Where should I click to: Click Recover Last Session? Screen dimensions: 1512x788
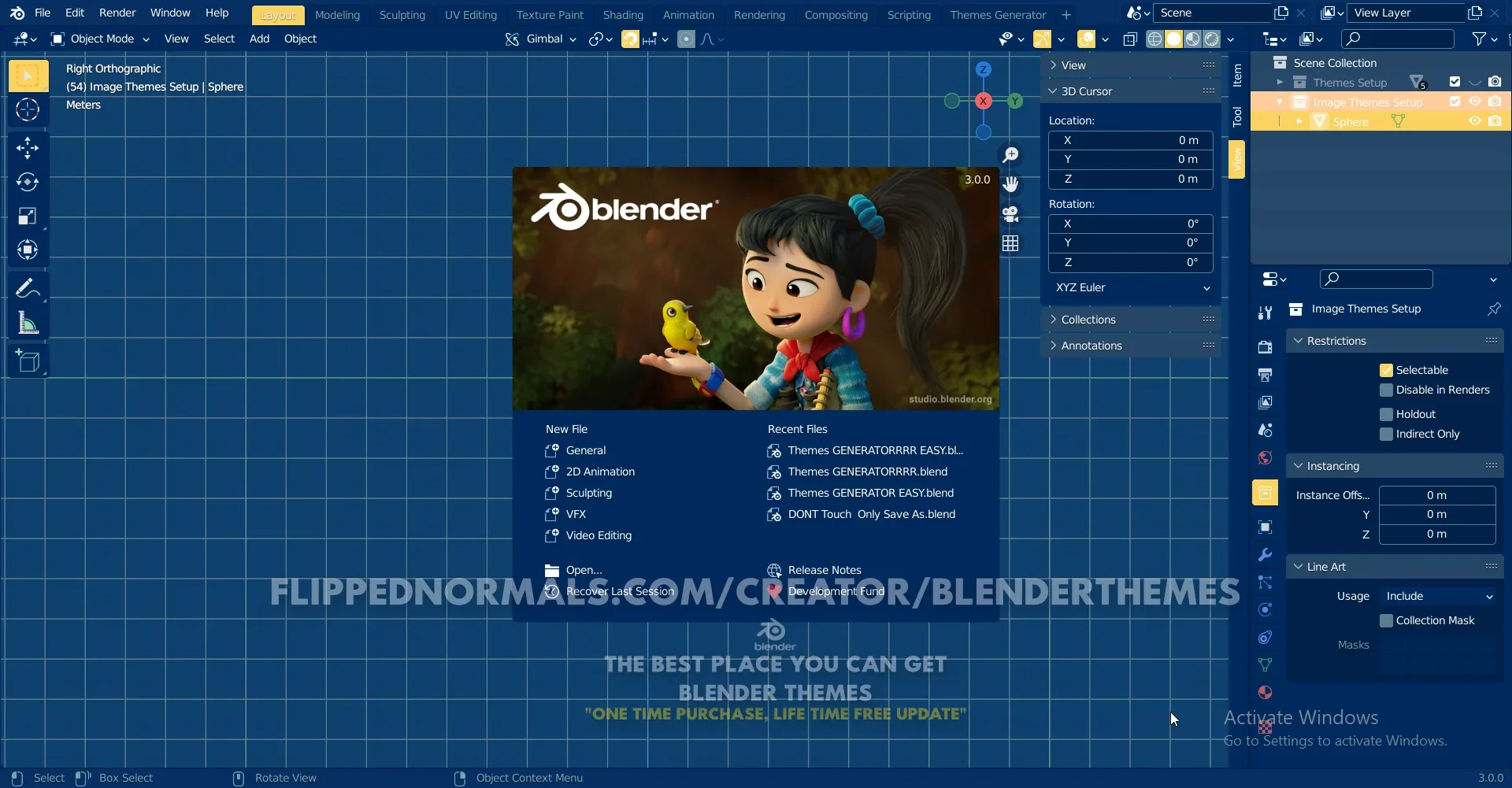coord(620,591)
